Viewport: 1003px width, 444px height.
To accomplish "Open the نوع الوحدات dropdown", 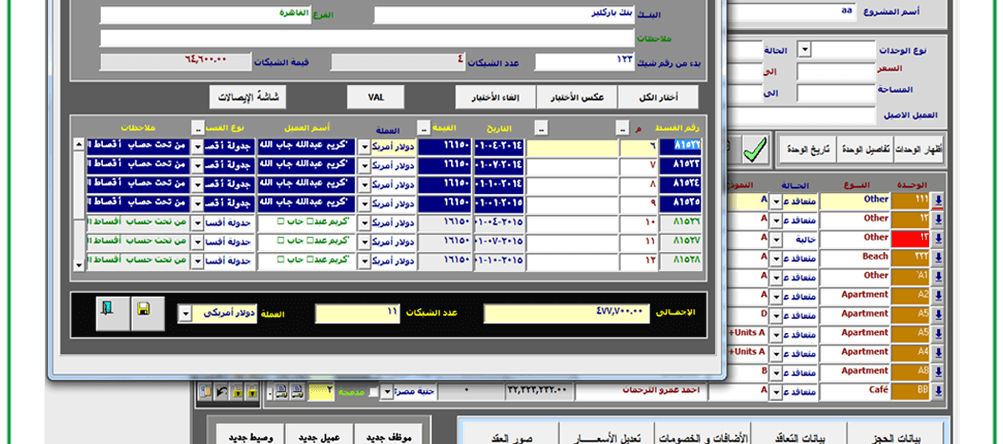I will (x=805, y=50).
